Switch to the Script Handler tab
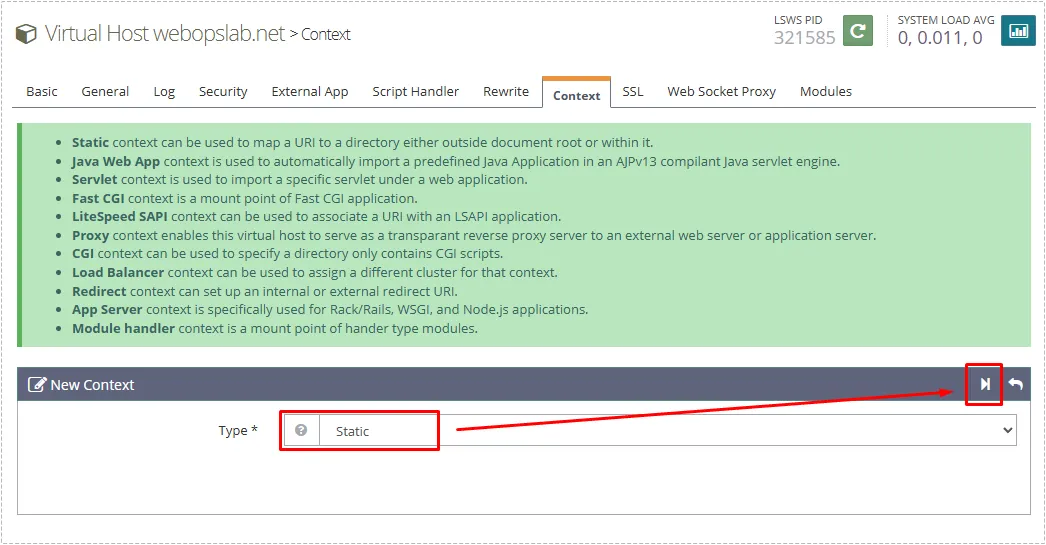This screenshot has height=545, width=1046. [x=415, y=91]
